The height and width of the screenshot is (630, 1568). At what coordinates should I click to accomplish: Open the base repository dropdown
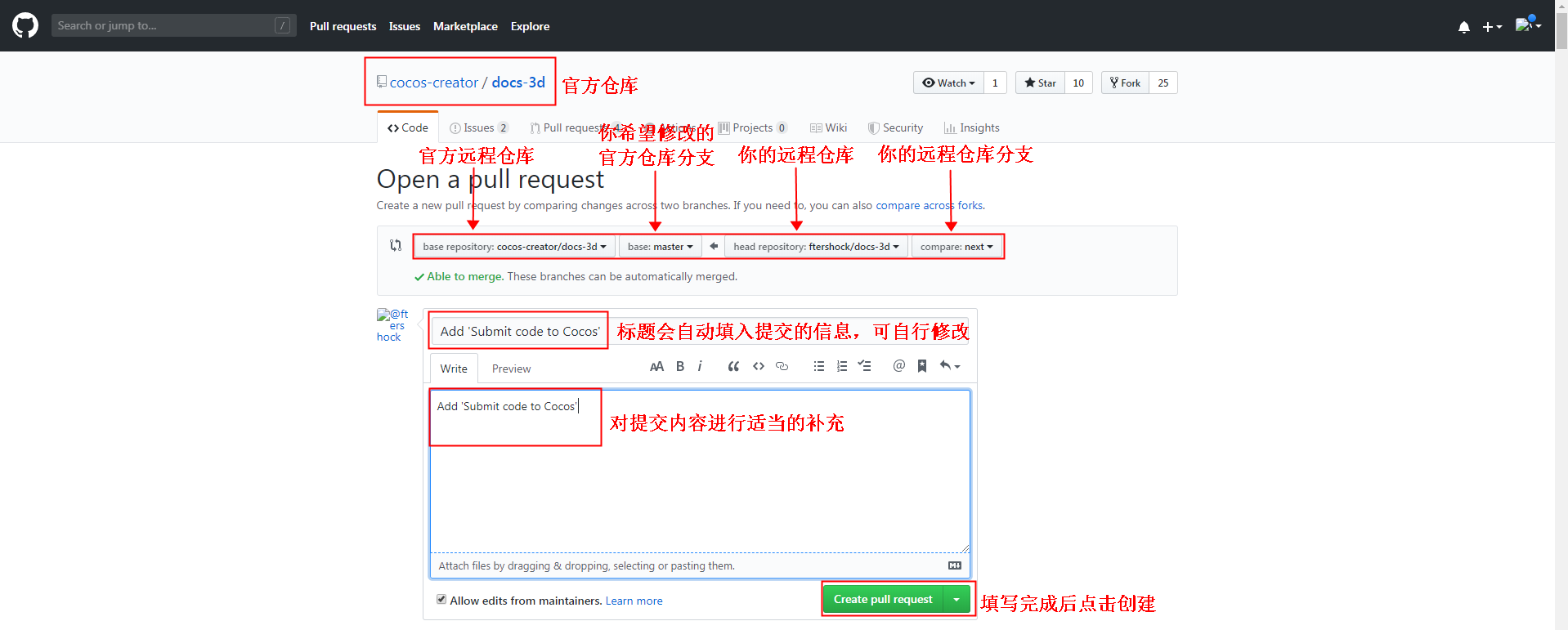(x=514, y=246)
